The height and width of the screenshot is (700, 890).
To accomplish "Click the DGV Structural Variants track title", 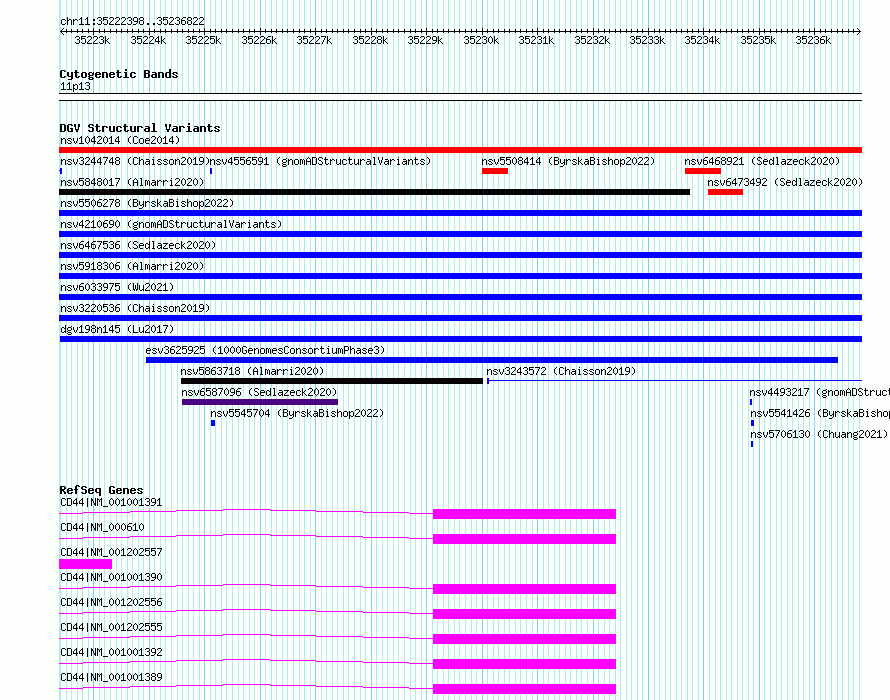I will tap(140, 128).
